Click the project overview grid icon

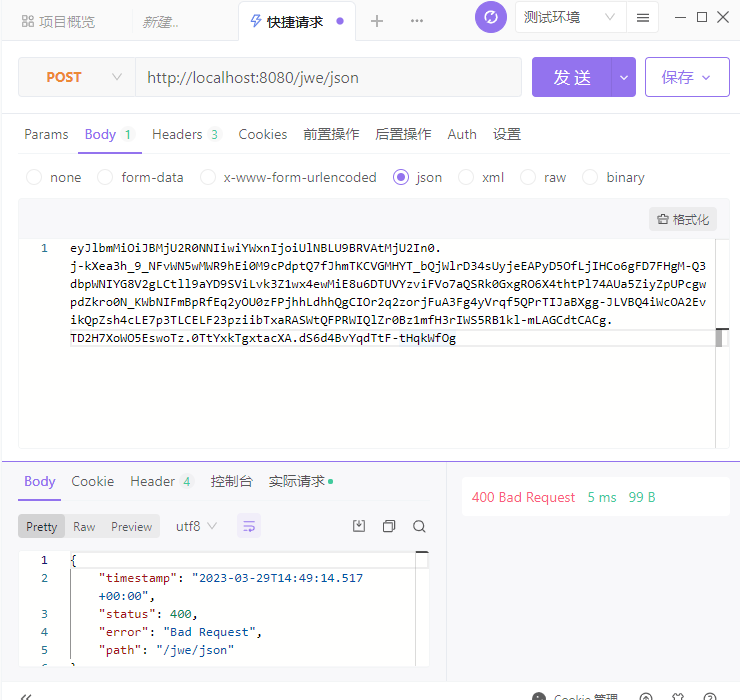coord(28,21)
